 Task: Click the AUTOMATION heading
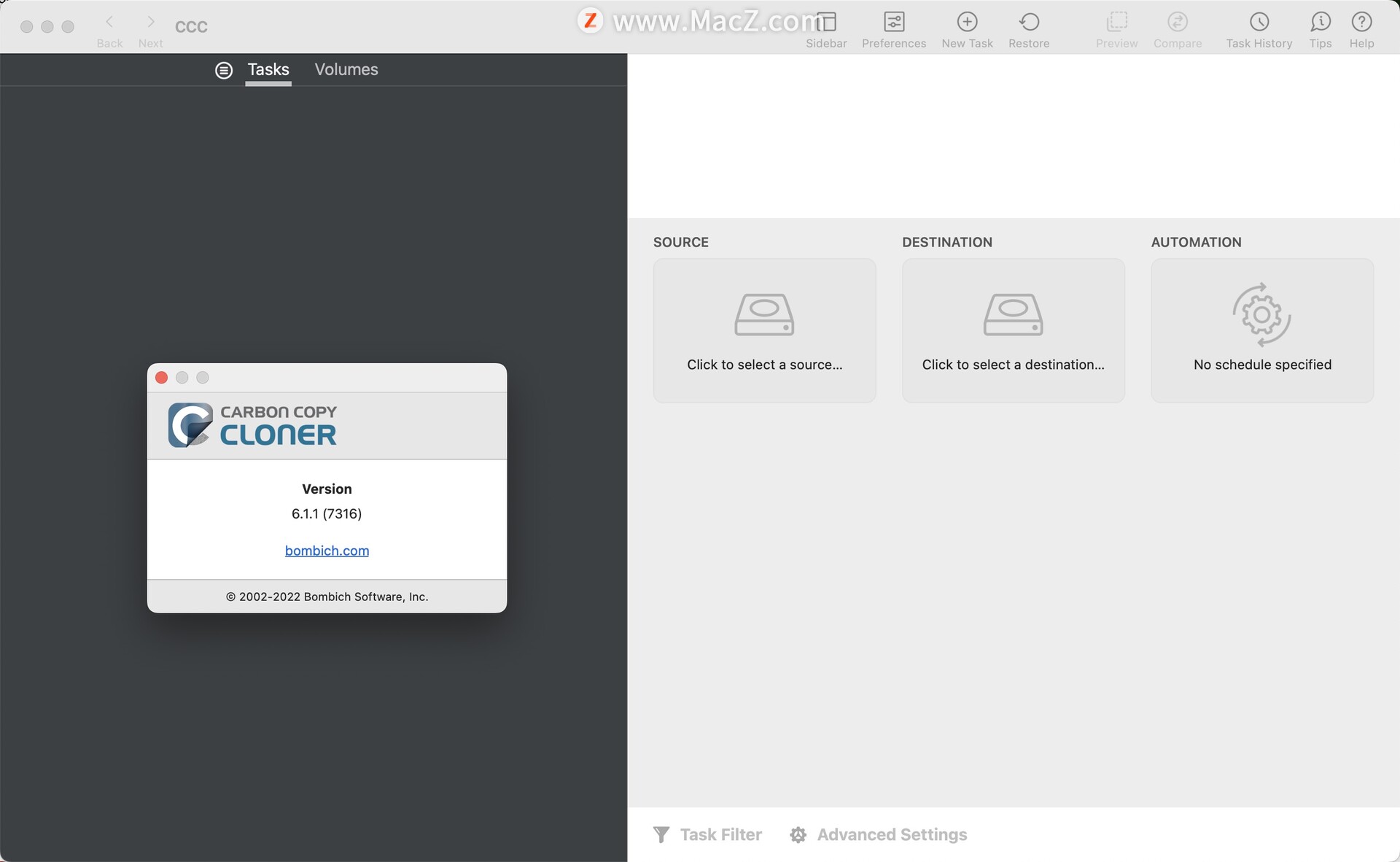click(x=1196, y=242)
